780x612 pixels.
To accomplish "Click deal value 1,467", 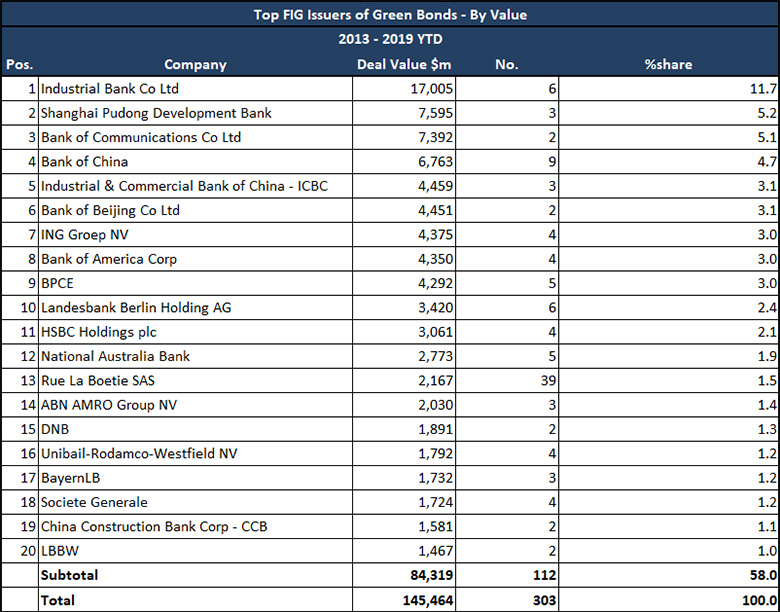I will pos(404,552).
